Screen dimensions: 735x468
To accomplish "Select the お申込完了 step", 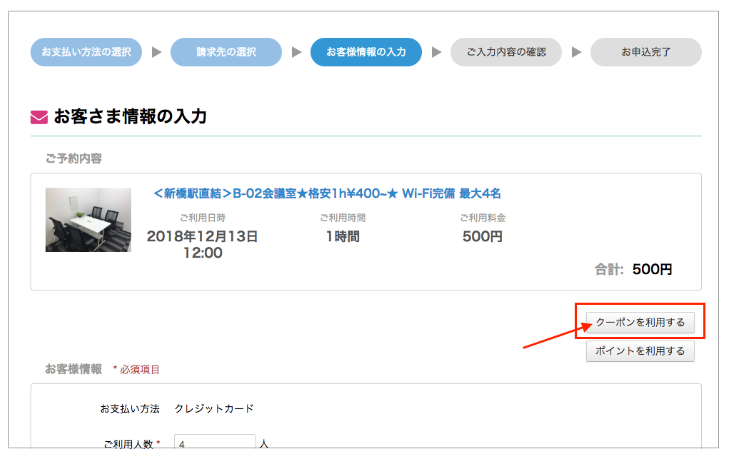I will coord(646,52).
